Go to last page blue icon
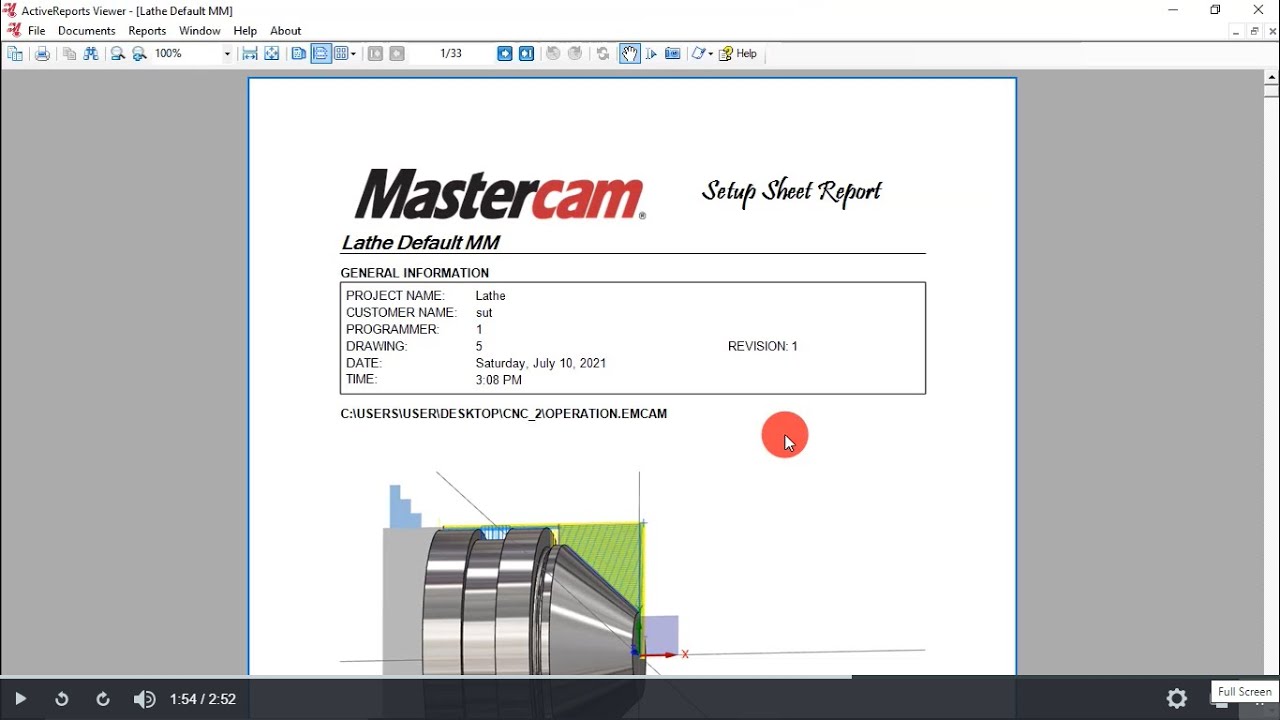 click(527, 54)
